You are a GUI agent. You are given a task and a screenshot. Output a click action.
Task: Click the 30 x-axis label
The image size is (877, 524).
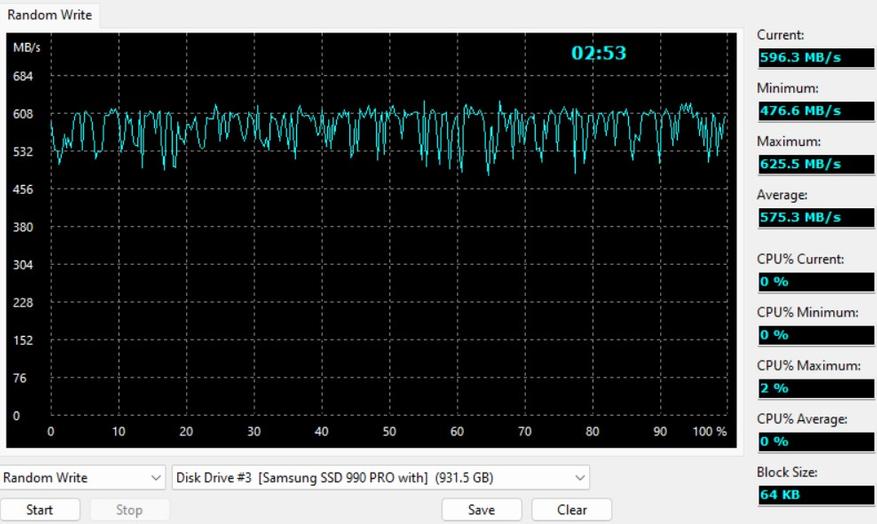(x=254, y=432)
